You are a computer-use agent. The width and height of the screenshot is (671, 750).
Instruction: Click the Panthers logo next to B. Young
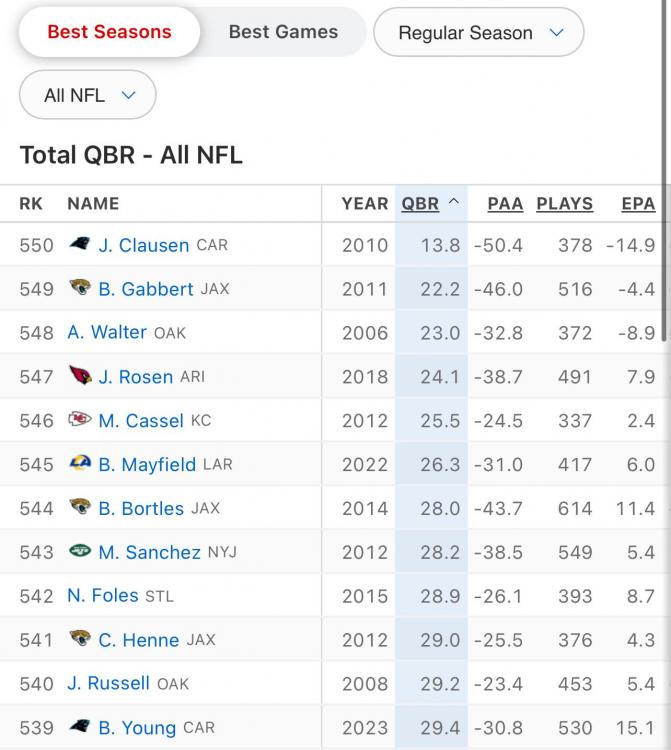tap(80, 728)
